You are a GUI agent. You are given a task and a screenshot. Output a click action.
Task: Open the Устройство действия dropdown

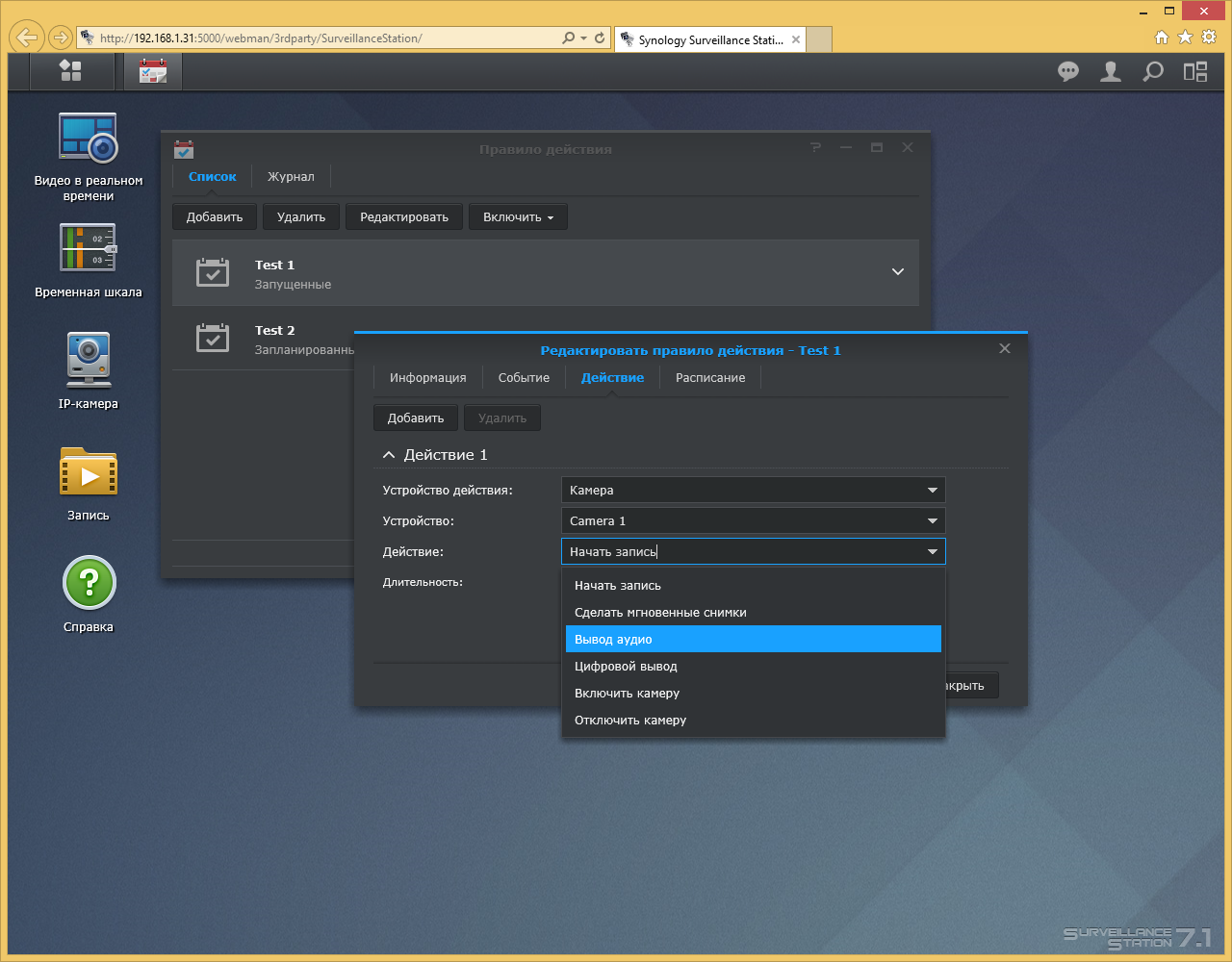754,490
